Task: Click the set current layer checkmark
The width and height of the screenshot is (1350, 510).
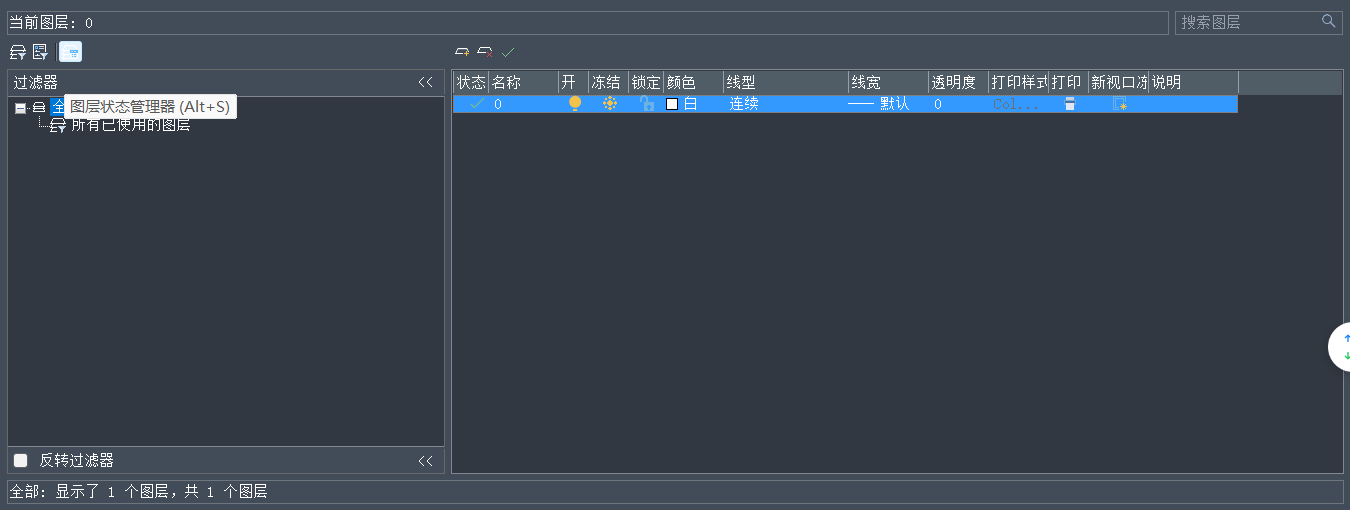Action: point(508,52)
